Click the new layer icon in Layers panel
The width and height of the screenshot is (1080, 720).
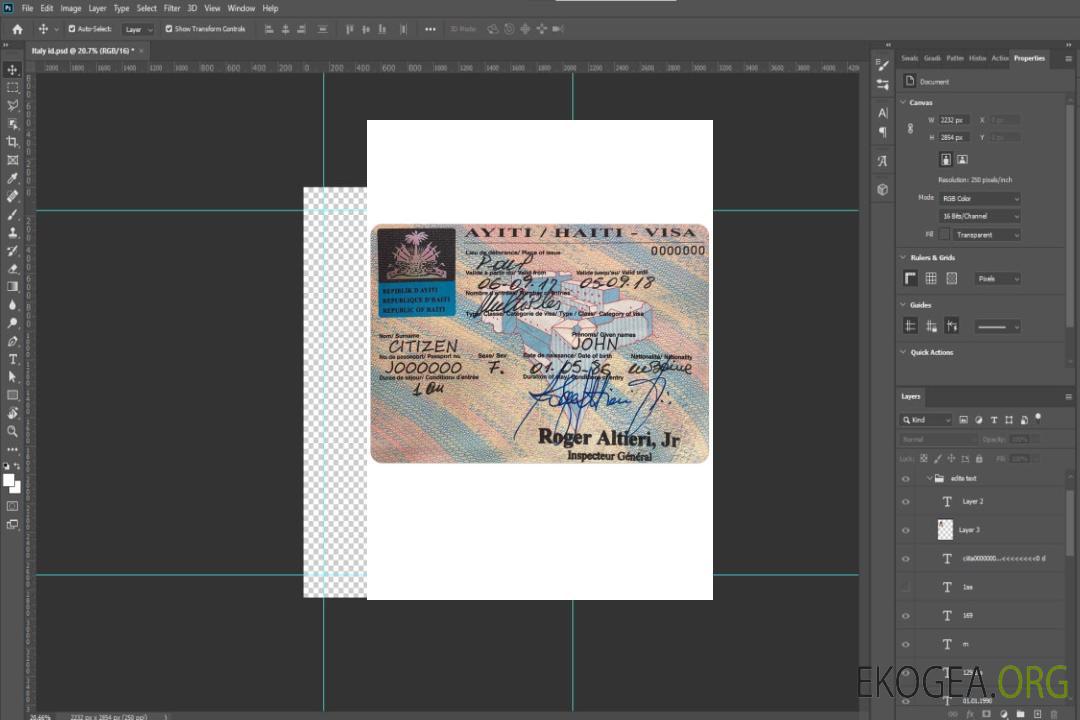1037,714
